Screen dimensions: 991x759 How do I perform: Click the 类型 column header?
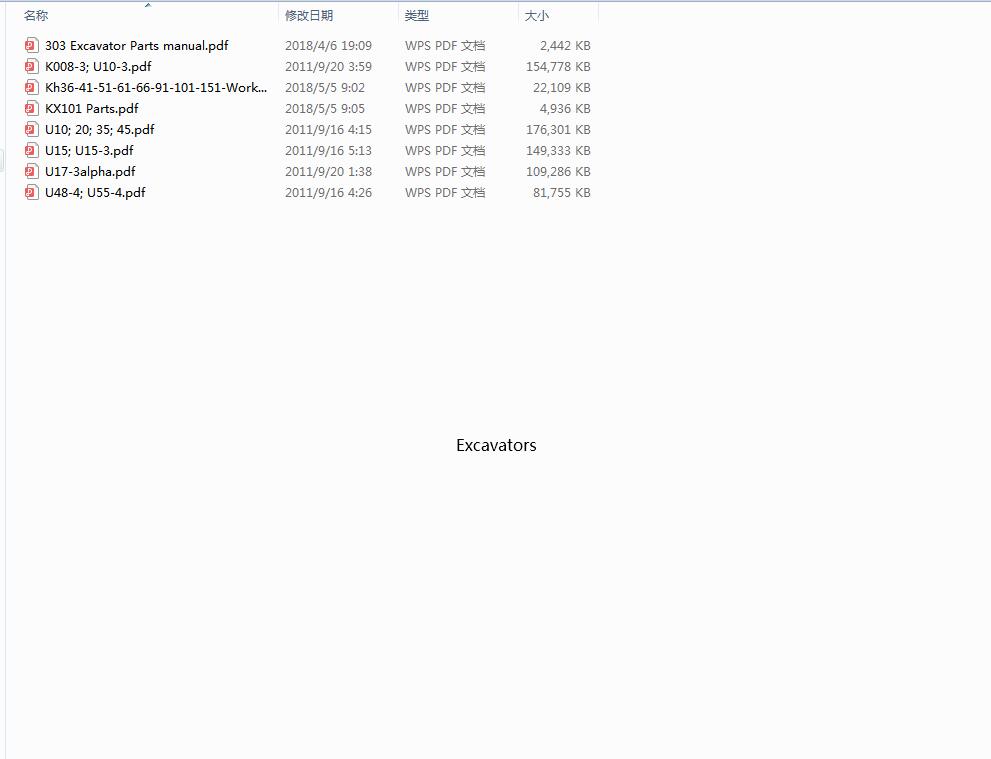coord(417,16)
